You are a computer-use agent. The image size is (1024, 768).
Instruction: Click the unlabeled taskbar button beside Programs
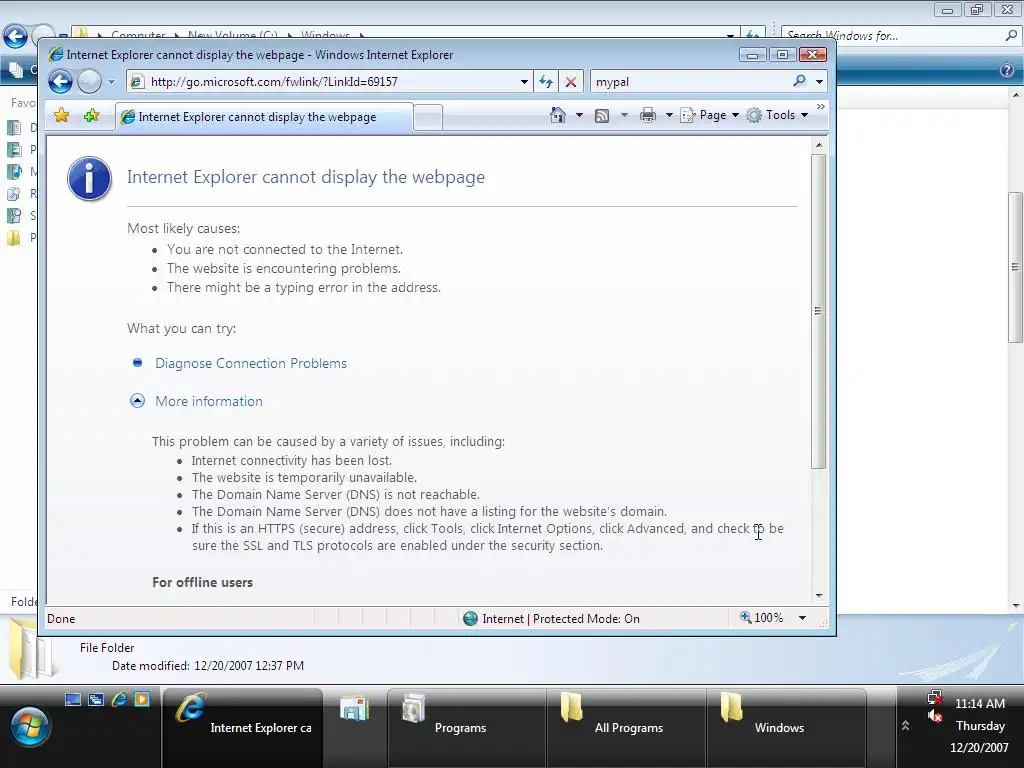click(x=355, y=727)
